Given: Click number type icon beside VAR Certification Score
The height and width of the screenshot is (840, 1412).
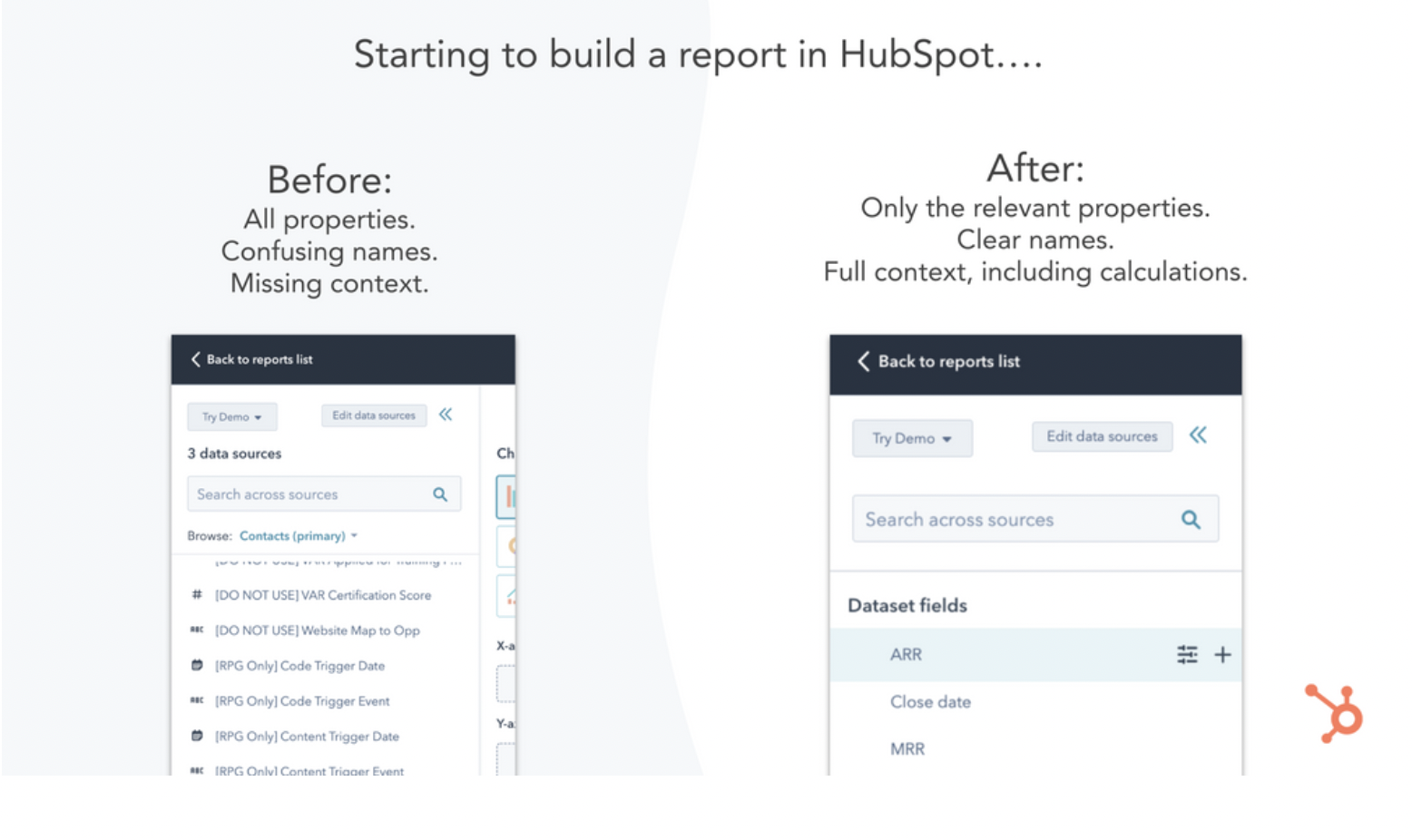Looking at the screenshot, I should pos(197,595).
